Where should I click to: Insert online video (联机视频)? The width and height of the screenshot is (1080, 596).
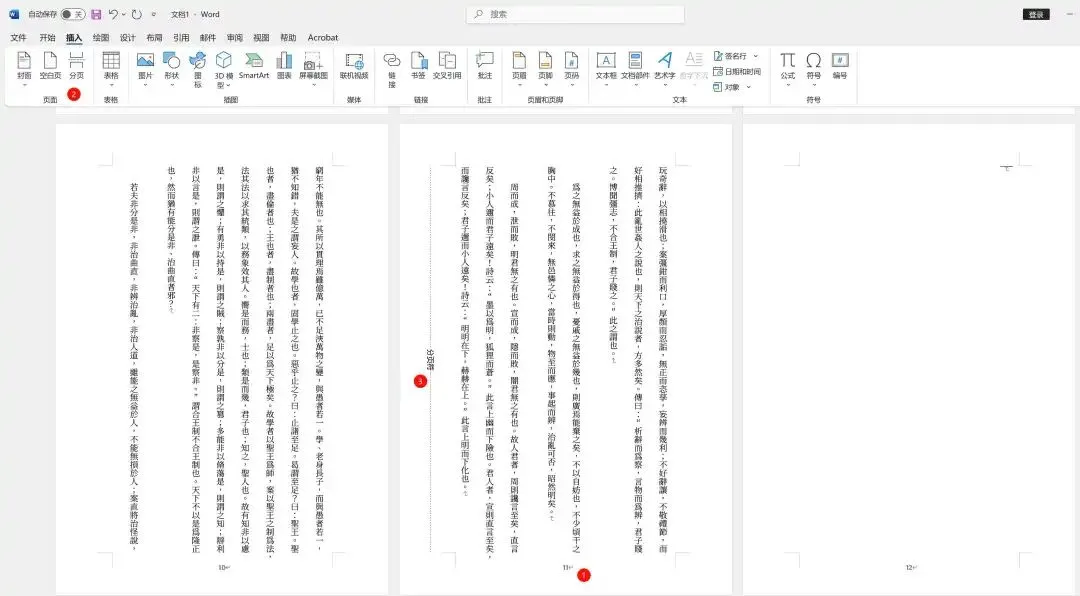point(354,65)
